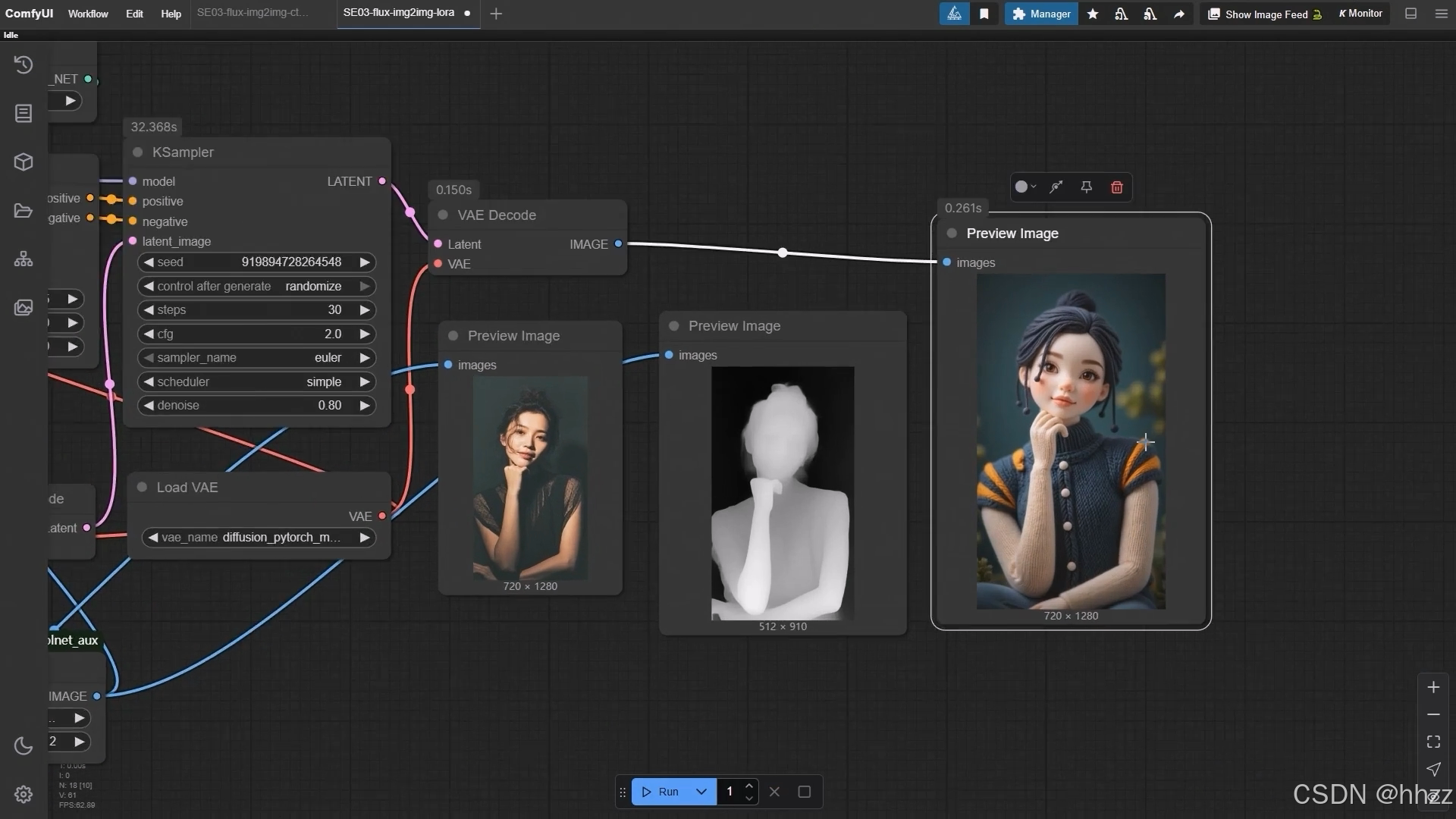Open the queue history sidebar icon
1456x819 pixels.
tap(24, 65)
